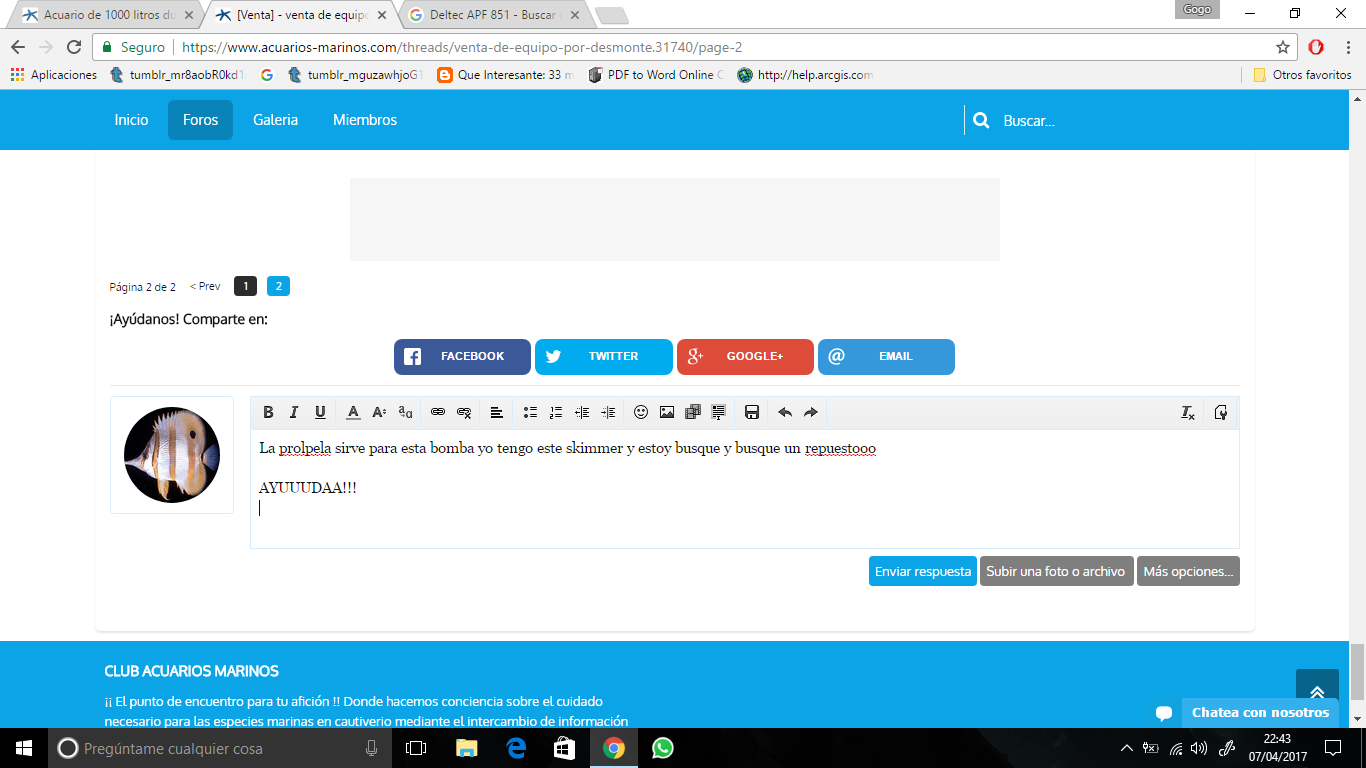Toggle bold formatting in the reply editor
Image resolution: width=1366 pixels, height=768 pixels.
[268, 412]
